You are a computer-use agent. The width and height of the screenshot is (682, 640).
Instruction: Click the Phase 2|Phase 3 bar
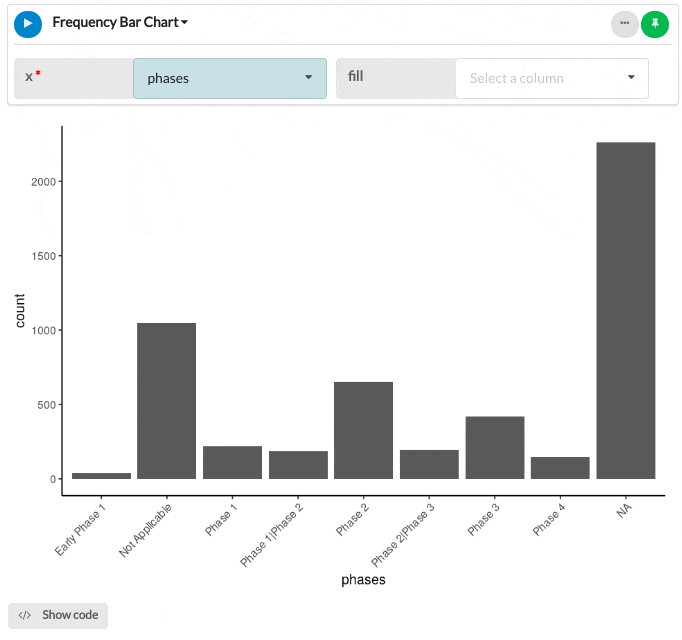pos(429,464)
